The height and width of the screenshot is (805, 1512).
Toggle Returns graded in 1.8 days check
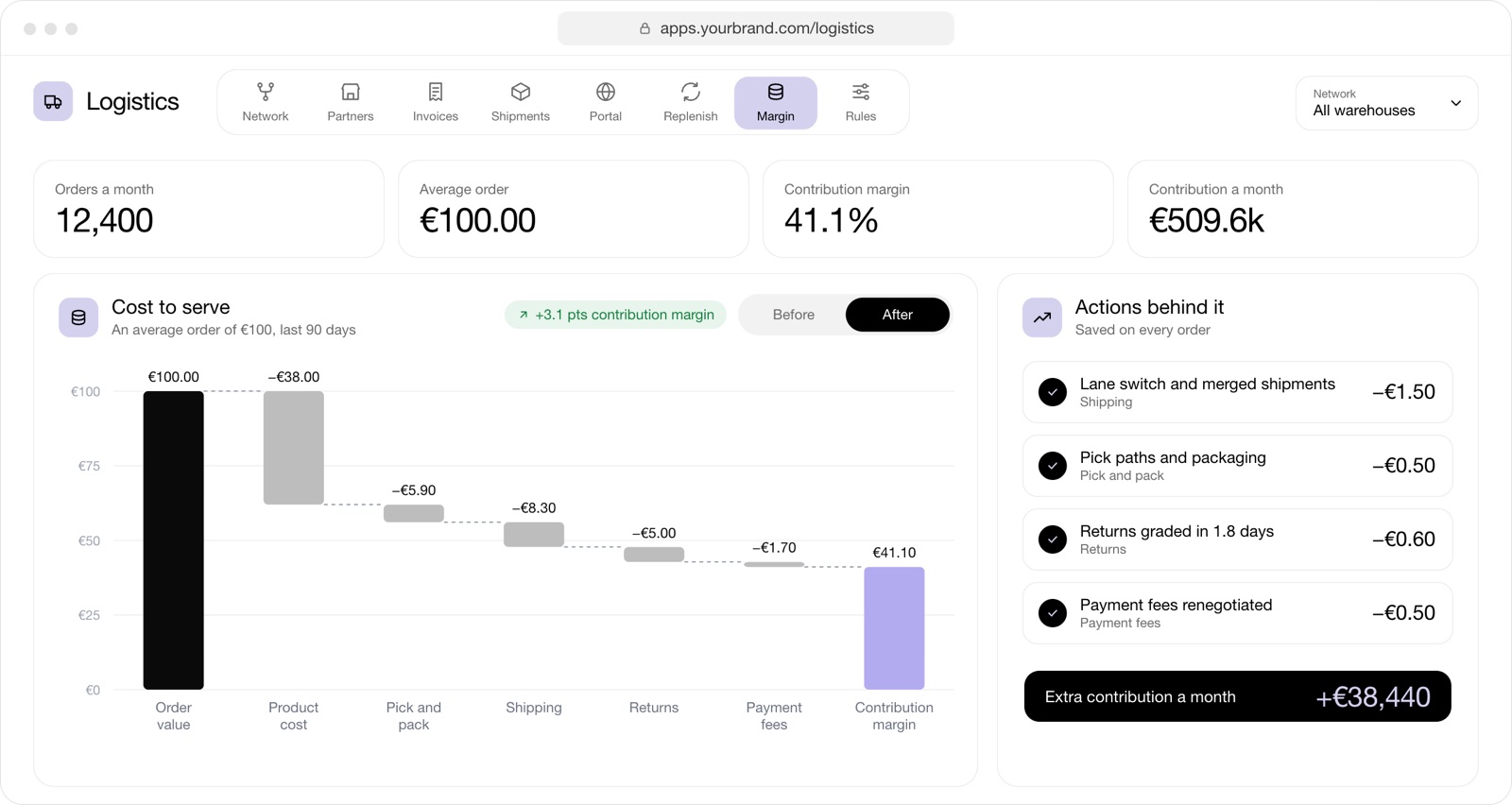pyautogui.click(x=1053, y=540)
